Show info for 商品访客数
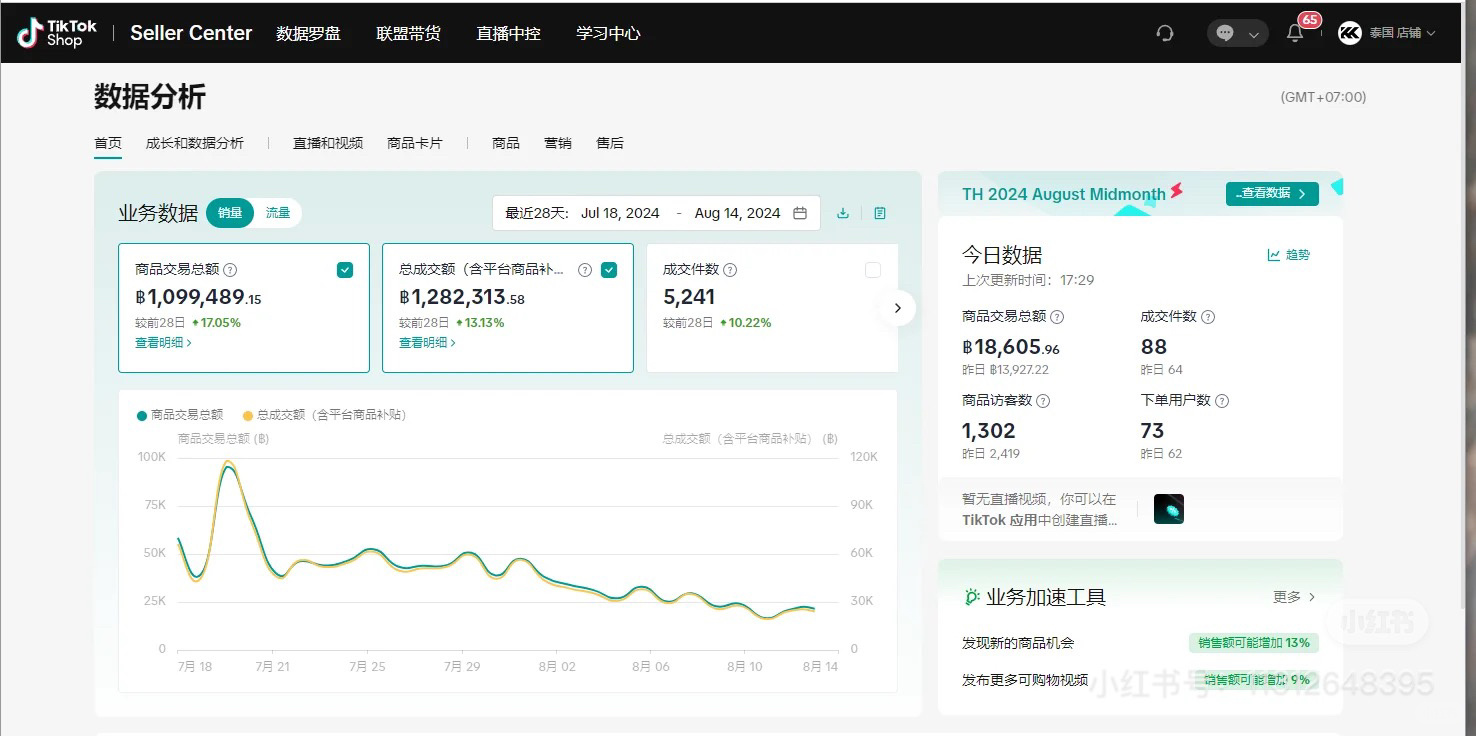The image size is (1476, 736). 1043,401
